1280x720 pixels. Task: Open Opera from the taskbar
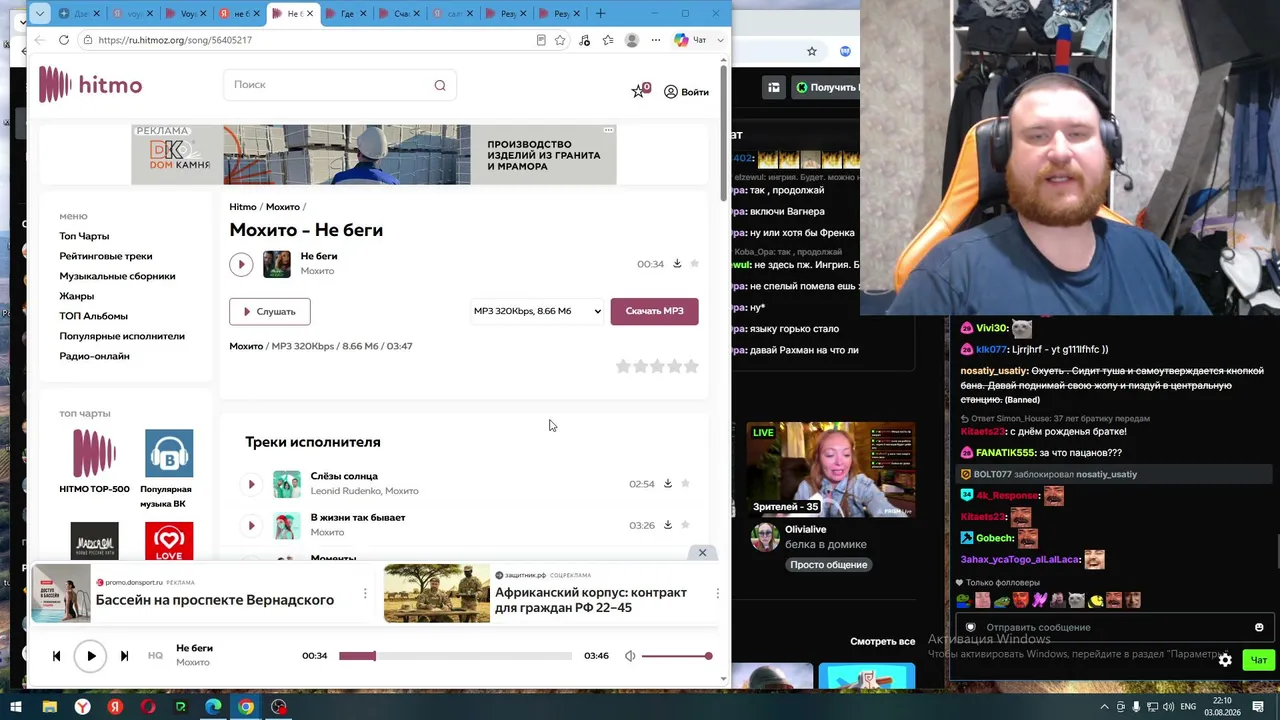[148, 707]
